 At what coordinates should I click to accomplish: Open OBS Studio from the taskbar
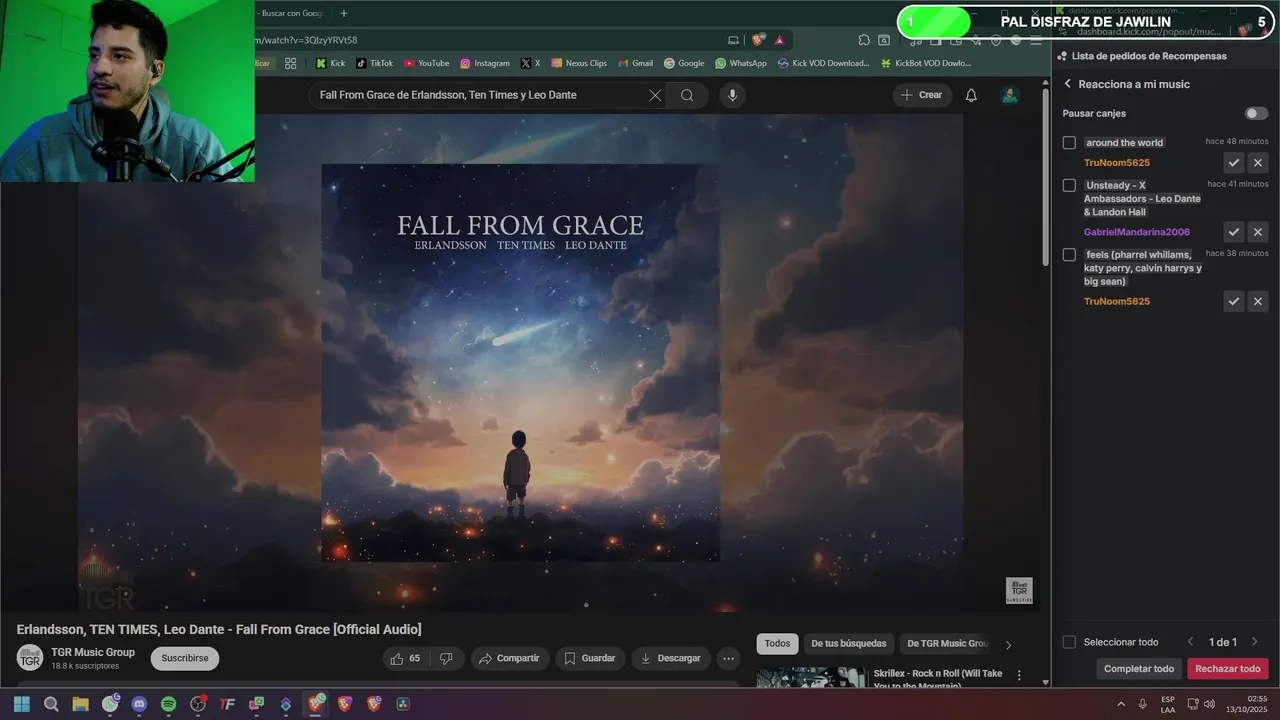[x=198, y=704]
